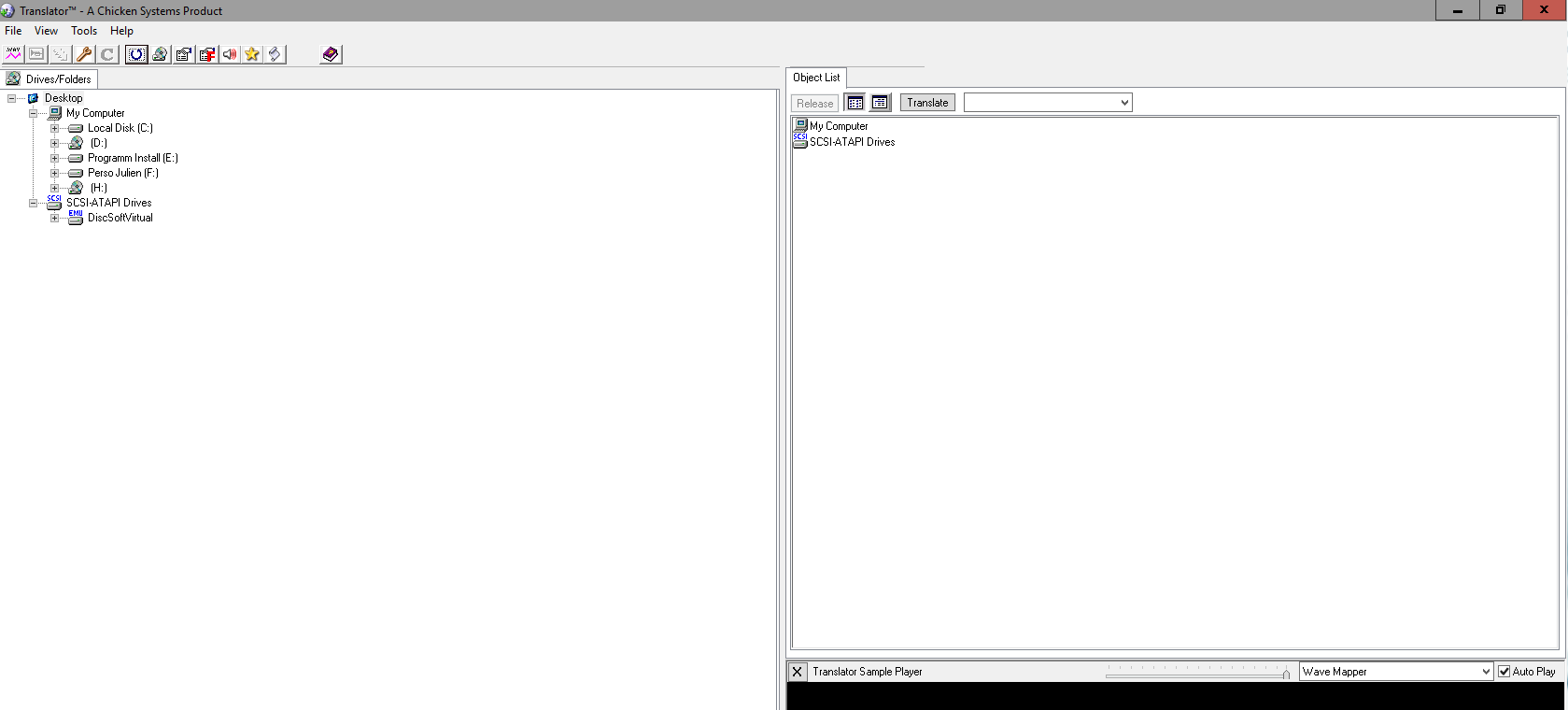Open the Help menu

click(121, 31)
